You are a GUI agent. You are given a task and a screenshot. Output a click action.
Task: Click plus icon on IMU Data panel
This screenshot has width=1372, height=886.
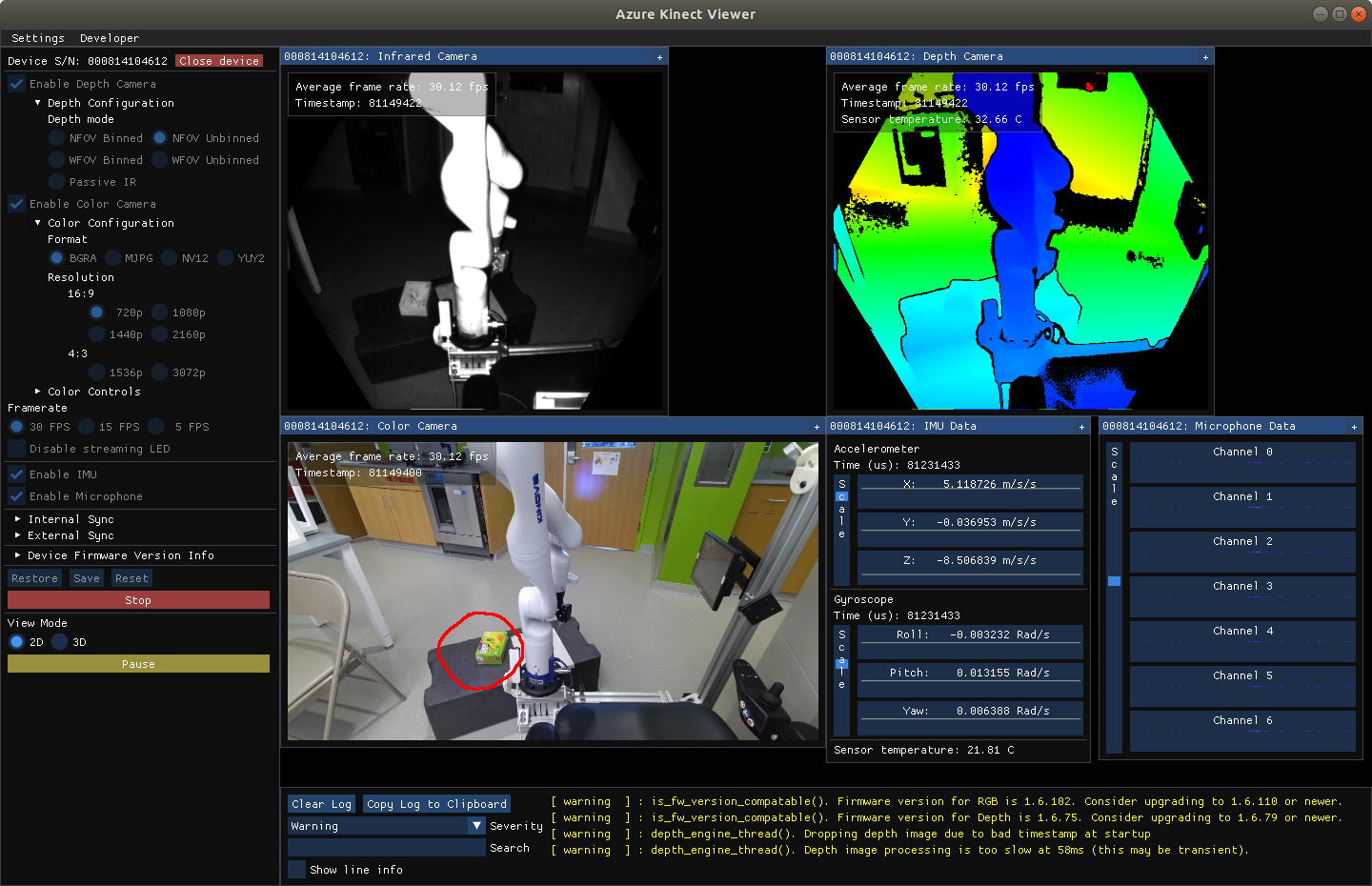(1081, 427)
